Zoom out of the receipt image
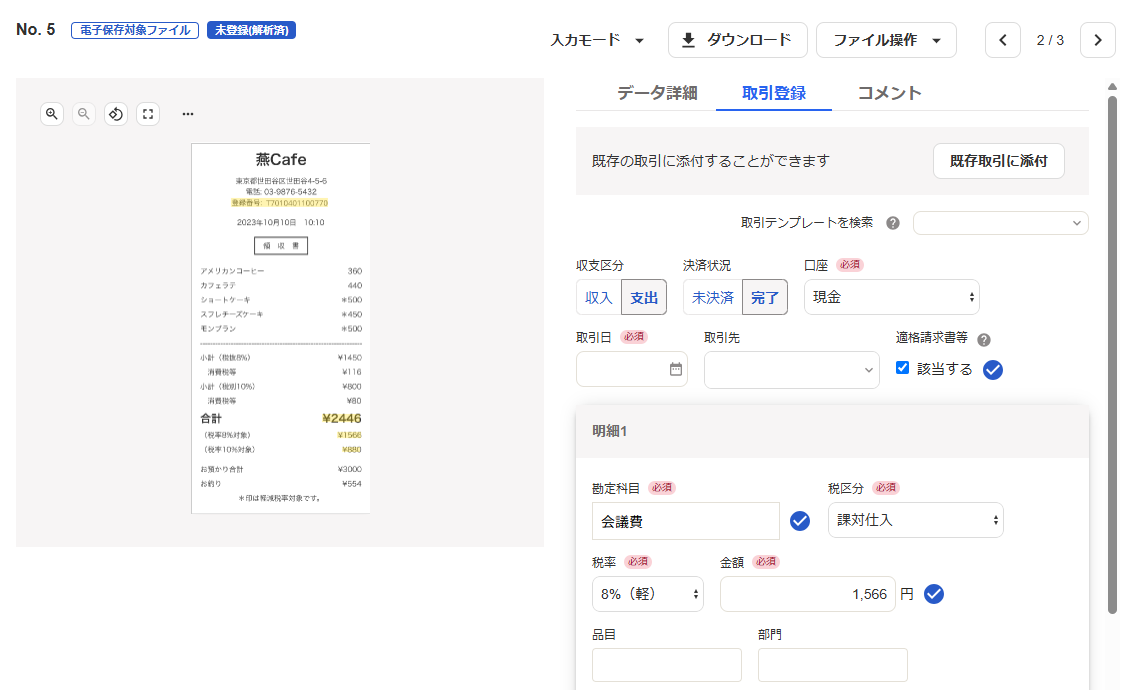Viewport: 1127px width, 690px height. pyautogui.click(x=83, y=114)
